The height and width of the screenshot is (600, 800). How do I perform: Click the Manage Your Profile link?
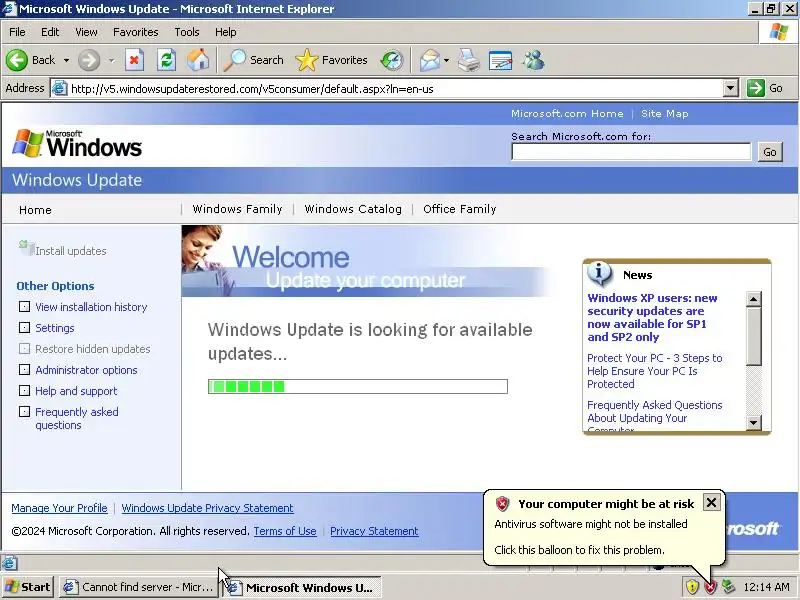(59, 508)
